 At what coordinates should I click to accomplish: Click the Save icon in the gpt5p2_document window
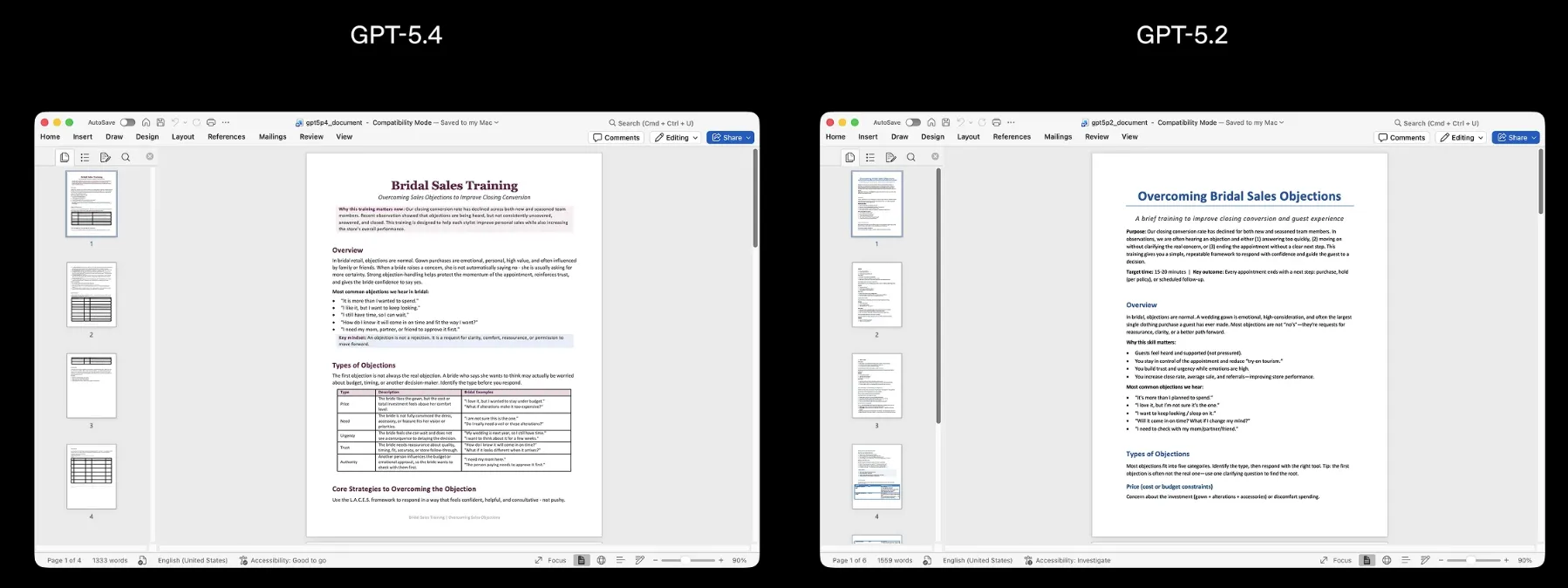click(x=945, y=123)
